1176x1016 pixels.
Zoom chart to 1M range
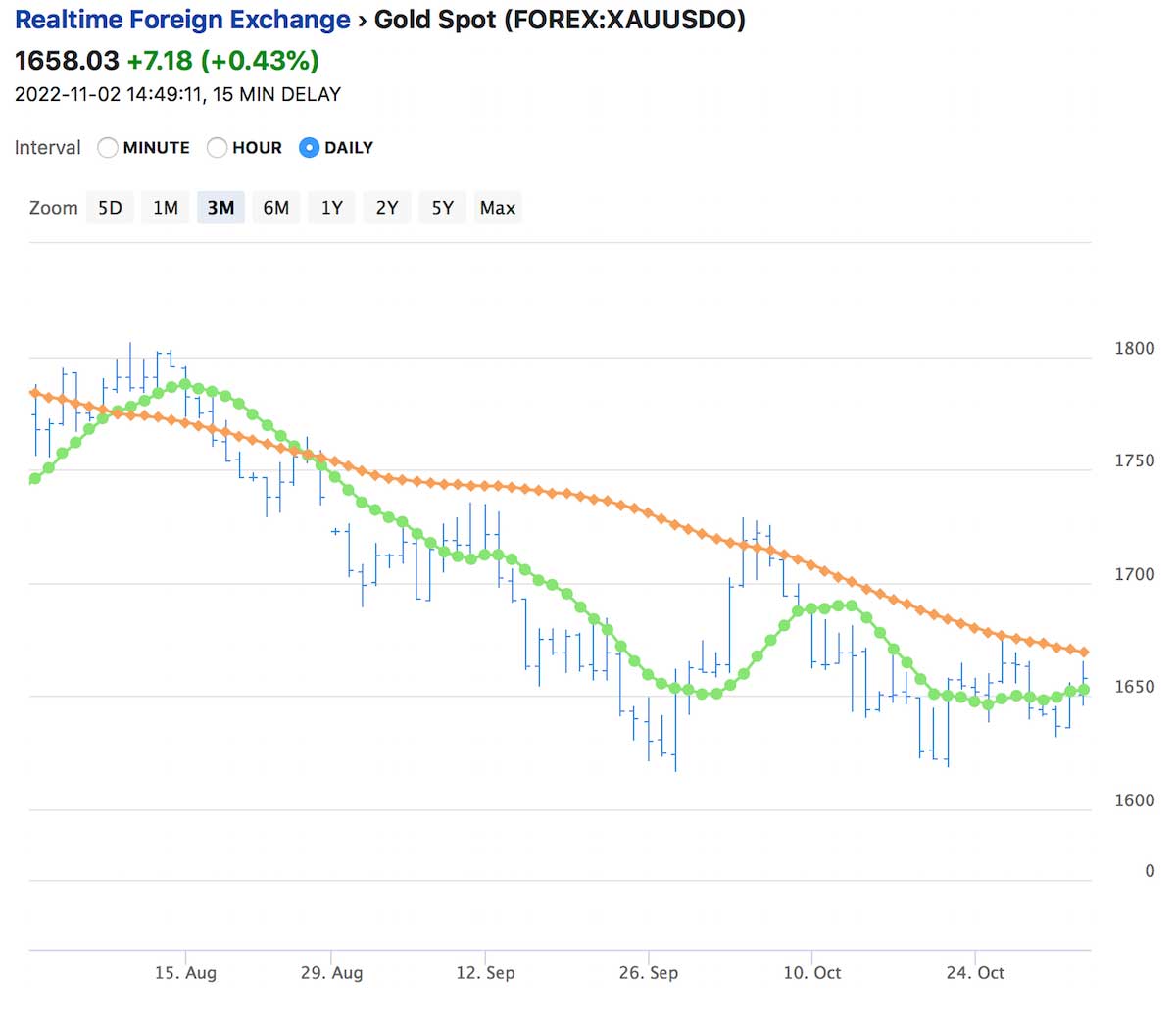166,208
